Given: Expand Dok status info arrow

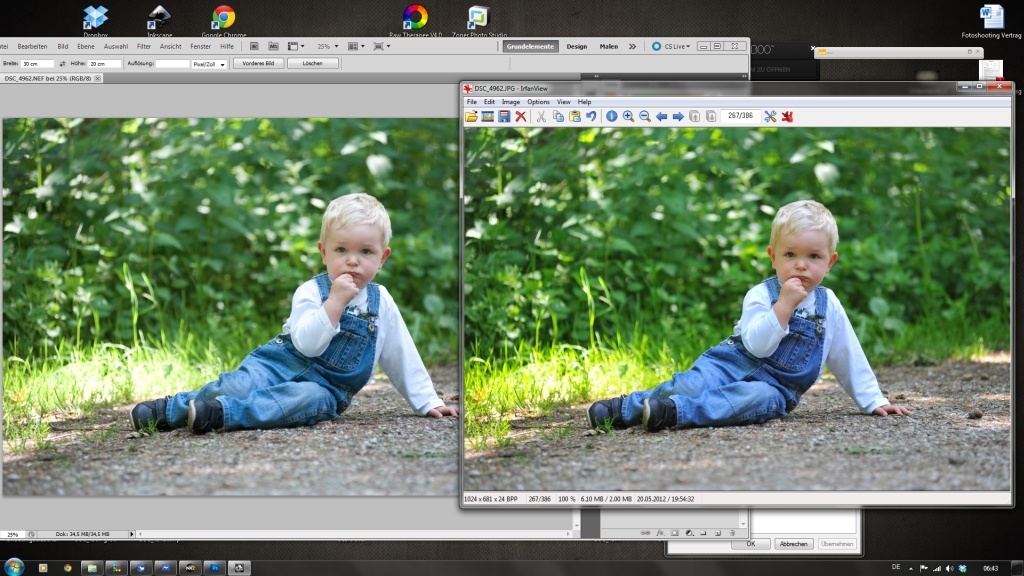Looking at the screenshot, I should click(131, 534).
